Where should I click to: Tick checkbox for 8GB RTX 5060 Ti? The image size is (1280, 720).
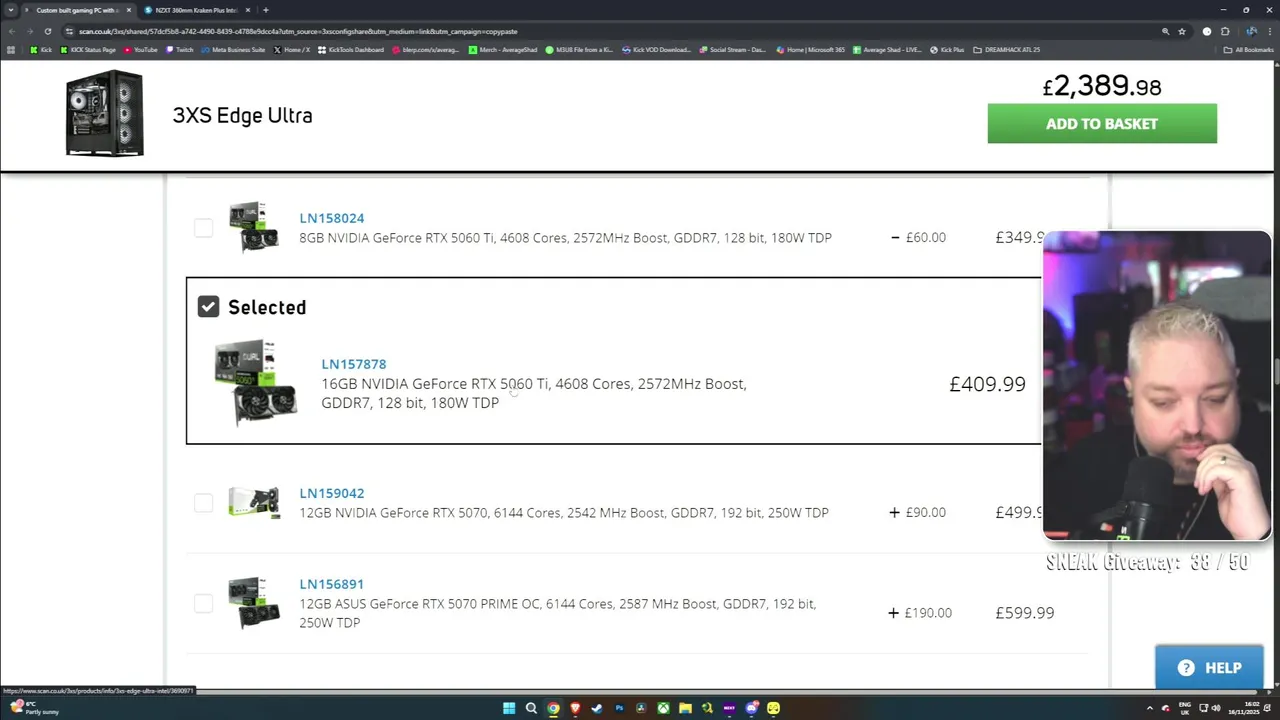203,228
